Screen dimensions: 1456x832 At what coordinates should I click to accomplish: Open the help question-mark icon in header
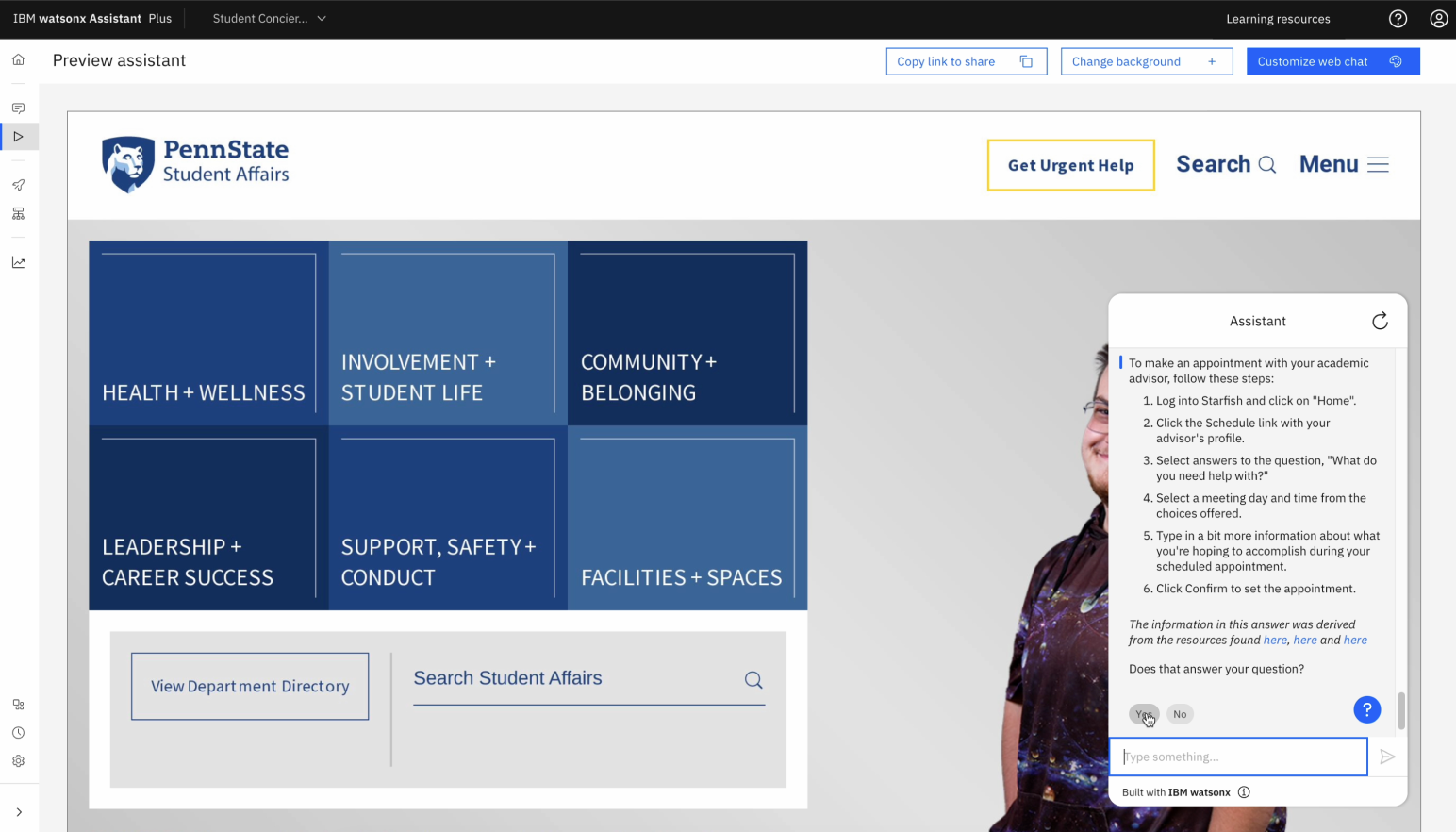1398,19
